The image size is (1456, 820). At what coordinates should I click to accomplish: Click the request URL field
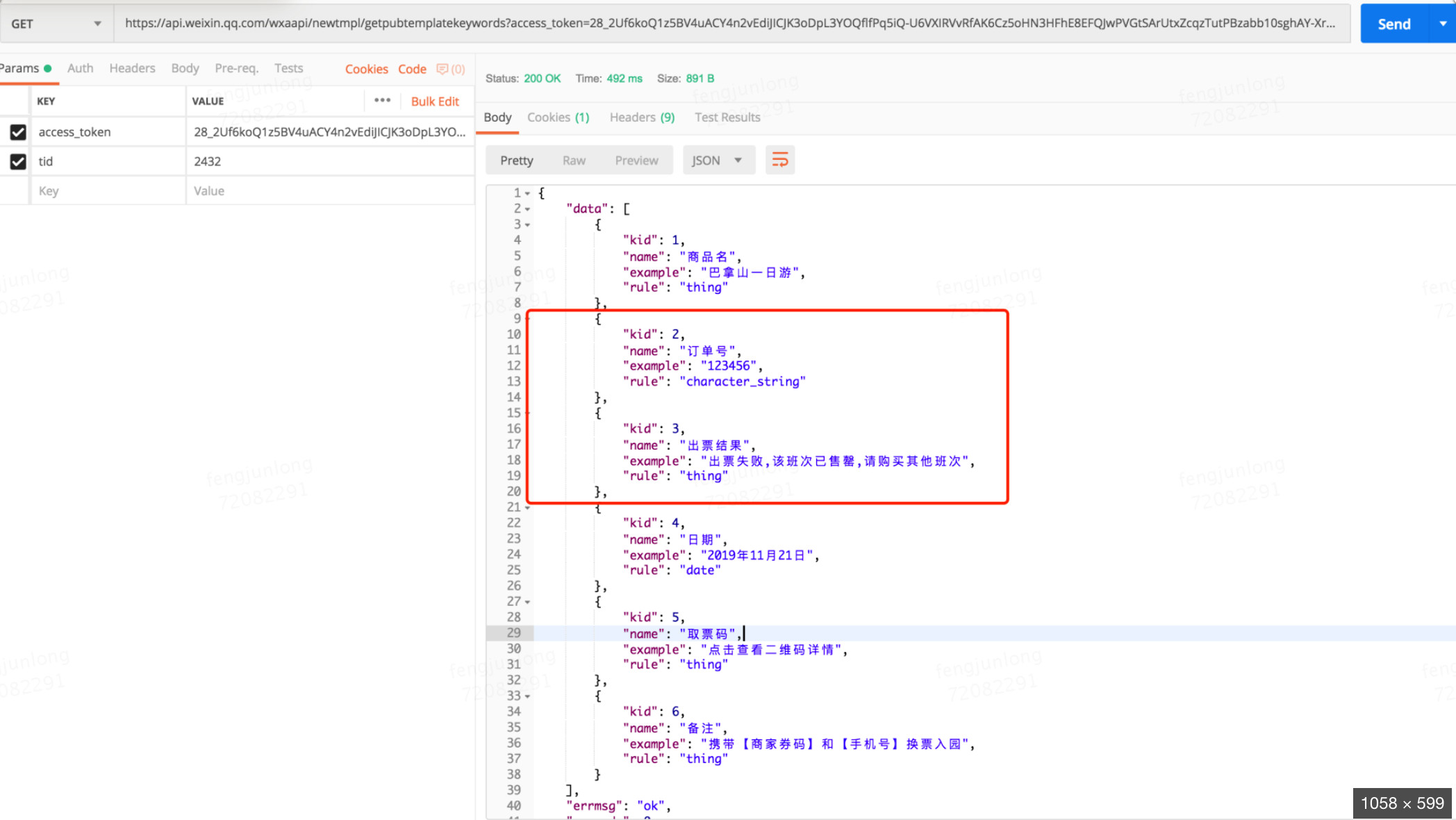tap(729, 24)
